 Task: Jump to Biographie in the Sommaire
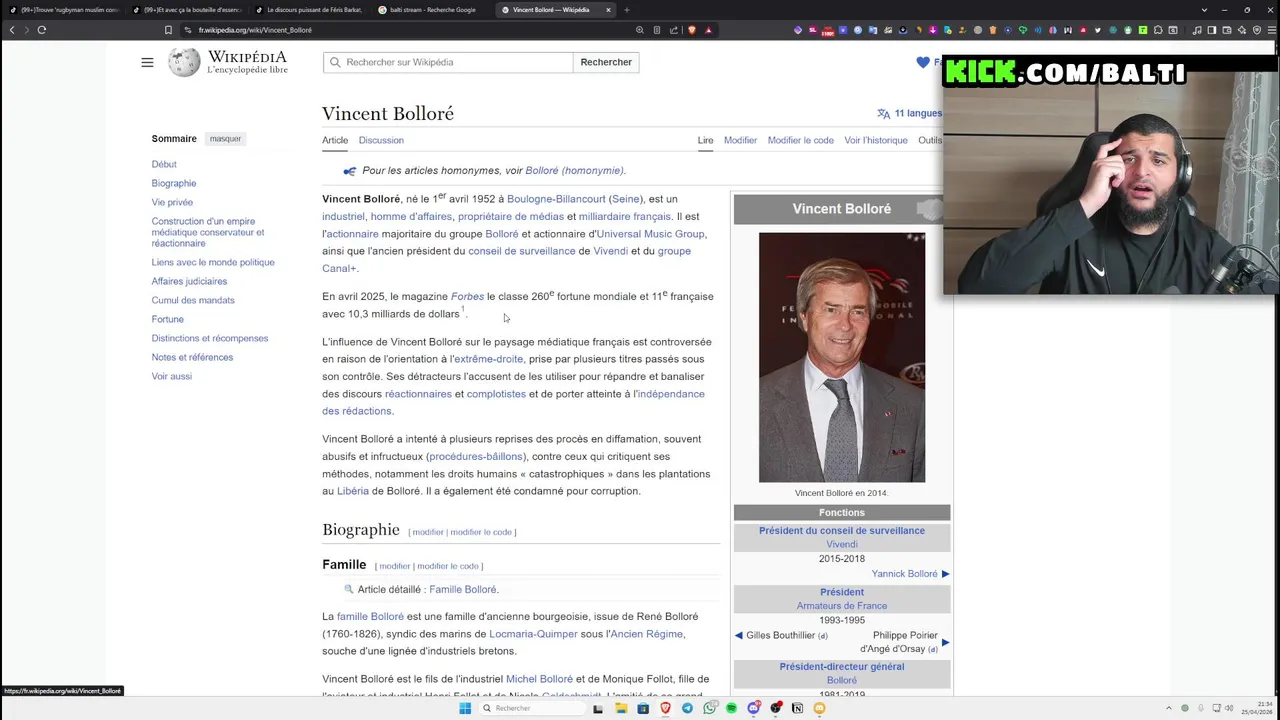pos(174,183)
